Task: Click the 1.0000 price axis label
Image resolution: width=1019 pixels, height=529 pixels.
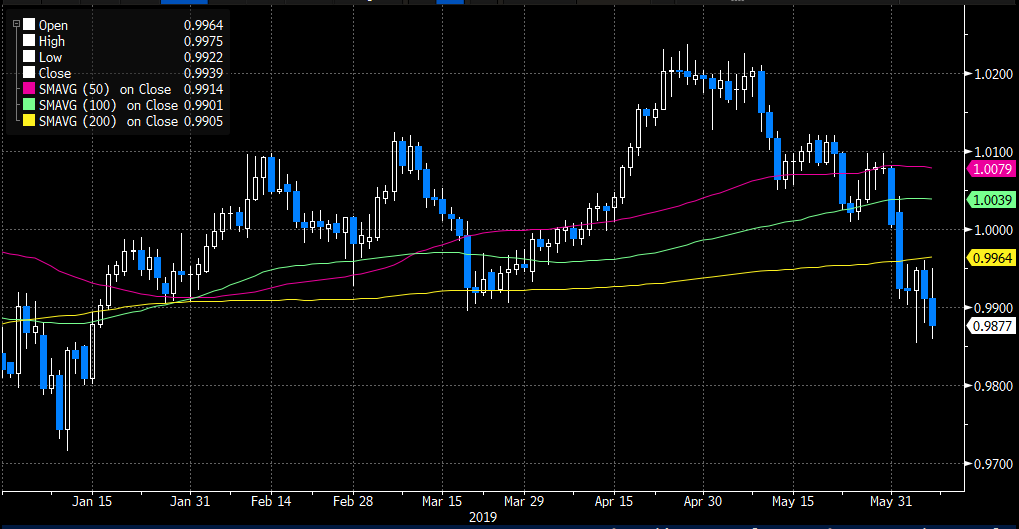Action: (994, 230)
